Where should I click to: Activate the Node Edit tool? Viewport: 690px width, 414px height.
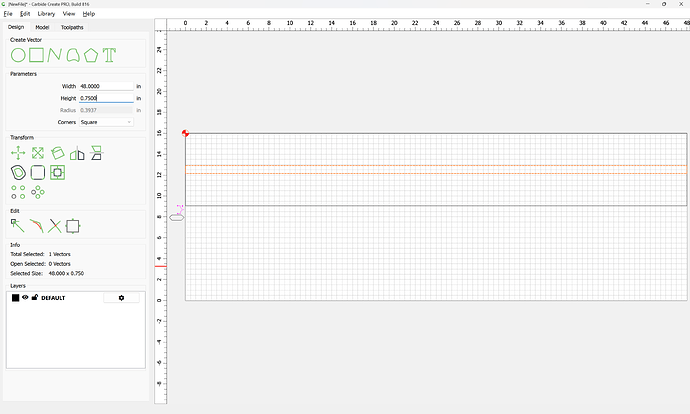[18, 226]
